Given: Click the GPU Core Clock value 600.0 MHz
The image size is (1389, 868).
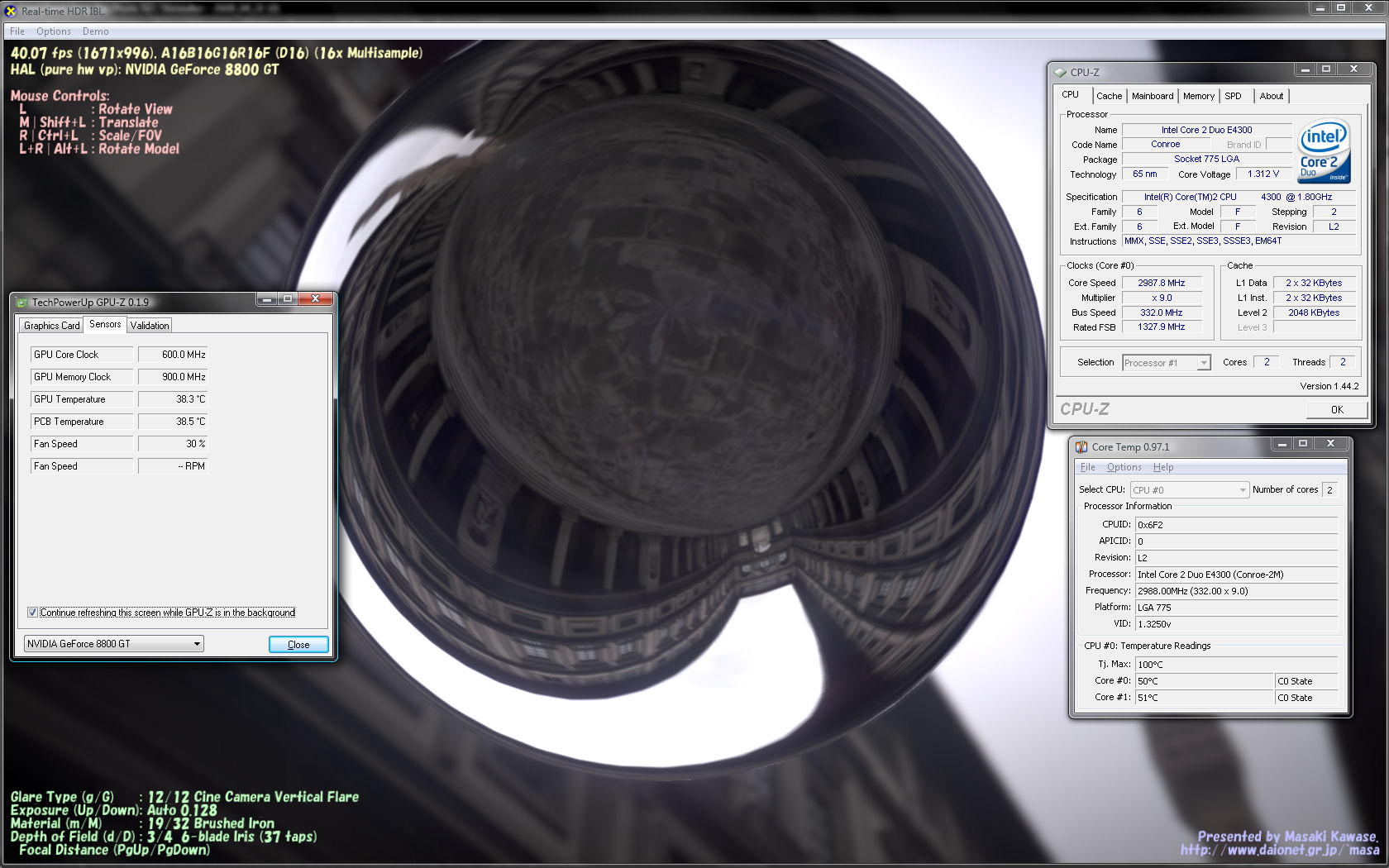Looking at the screenshot, I should click(x=173, y=355).
